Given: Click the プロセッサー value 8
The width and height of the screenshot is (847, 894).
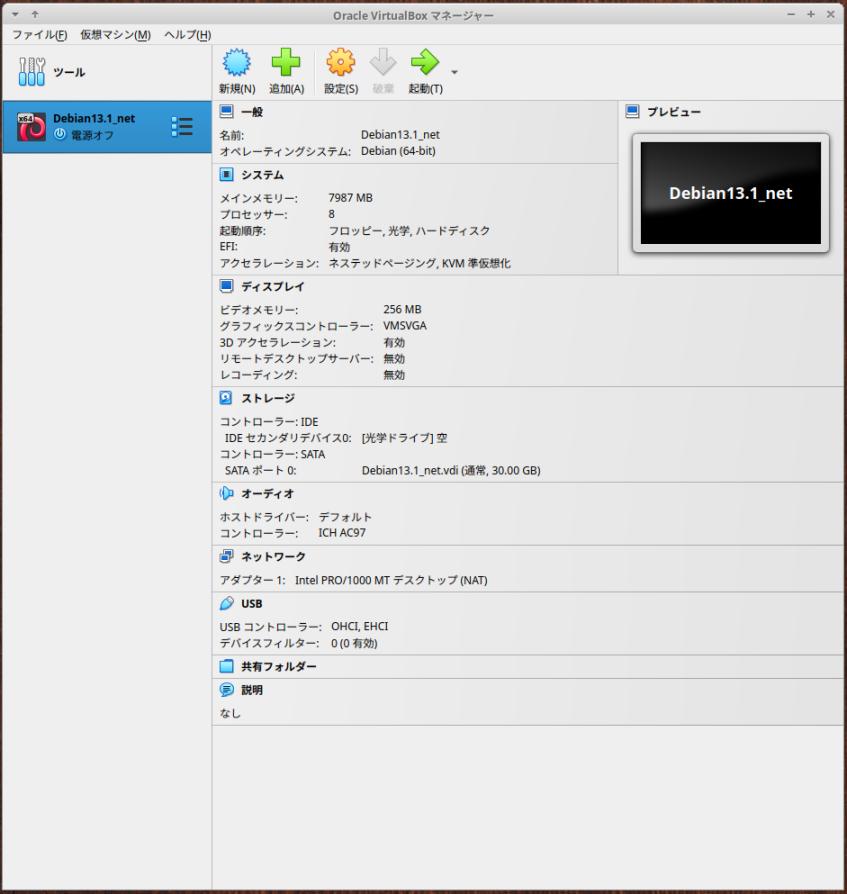Looking at the screenshot, I should (x=332, y=214).
